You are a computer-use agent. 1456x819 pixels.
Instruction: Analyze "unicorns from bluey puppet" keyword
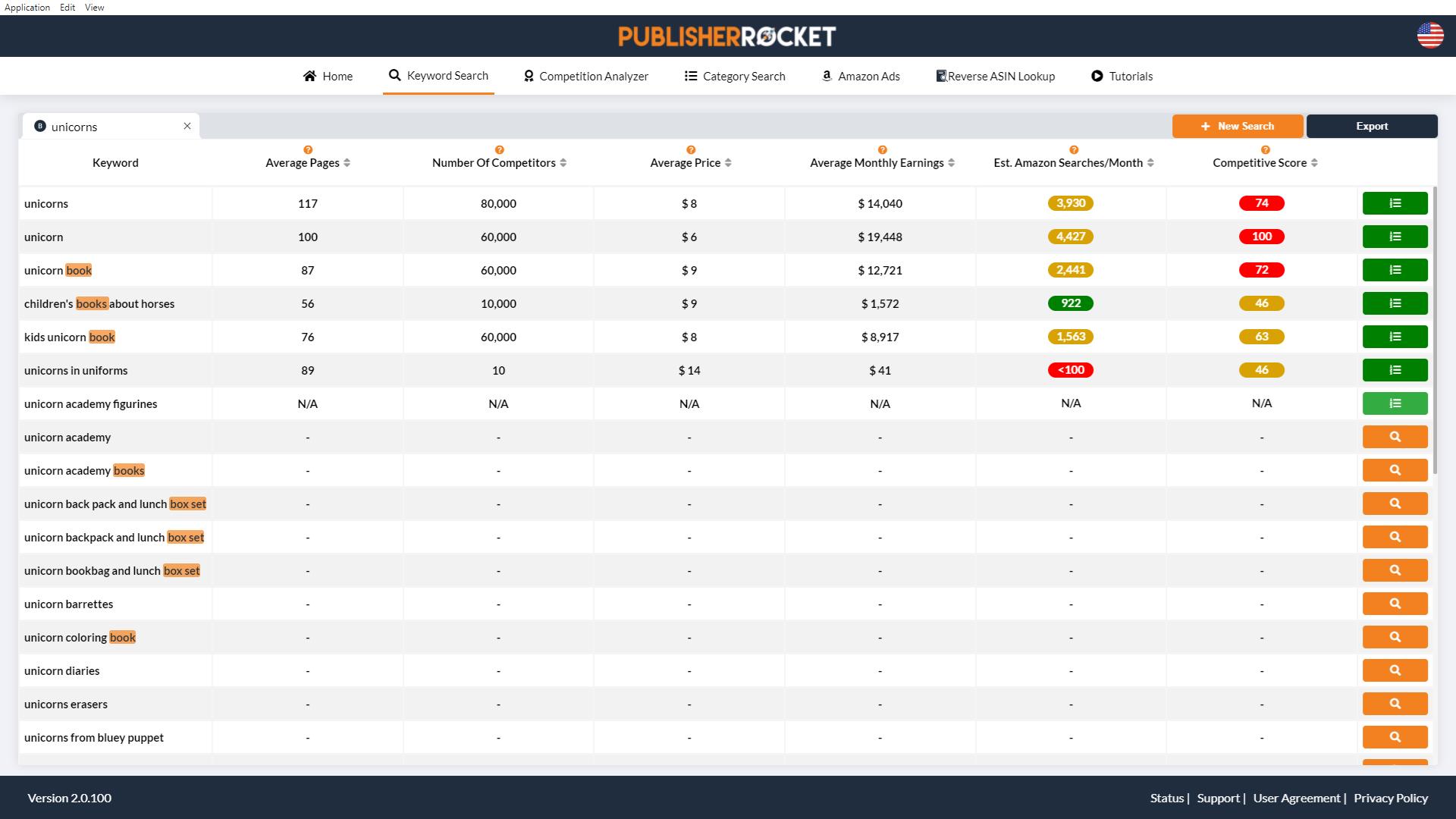click(x=1395, y=737)
